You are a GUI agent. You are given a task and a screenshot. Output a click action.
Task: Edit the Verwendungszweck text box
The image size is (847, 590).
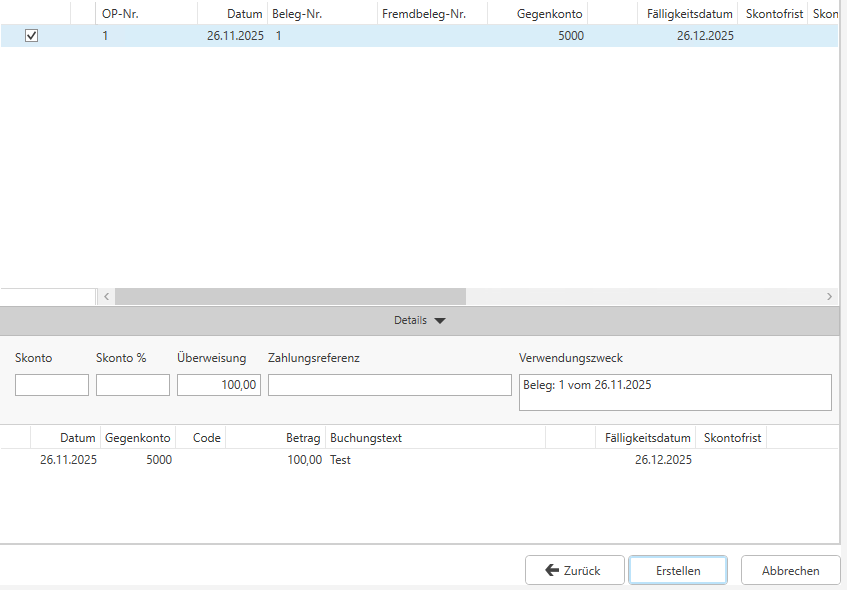point(675,392)
